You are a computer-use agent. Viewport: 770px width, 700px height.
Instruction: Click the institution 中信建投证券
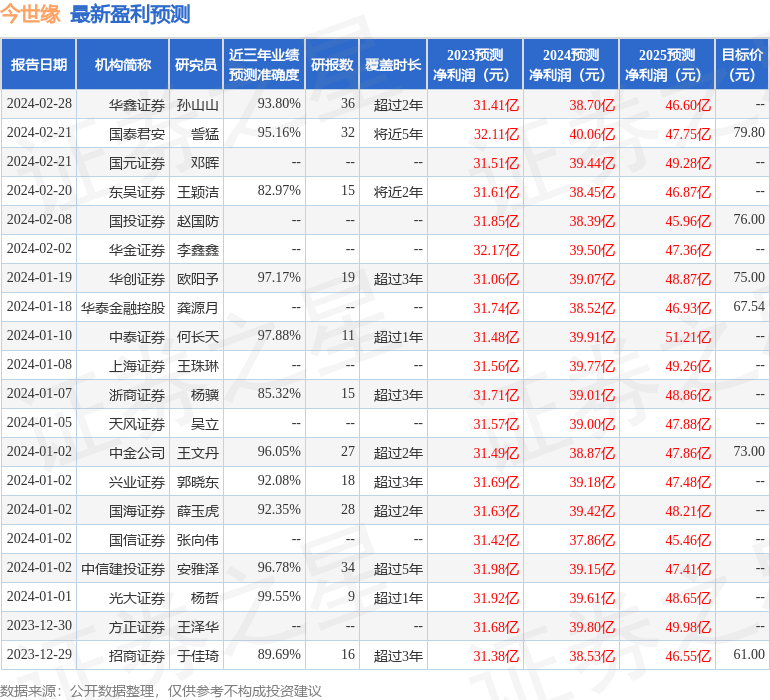tap(123, 569)
